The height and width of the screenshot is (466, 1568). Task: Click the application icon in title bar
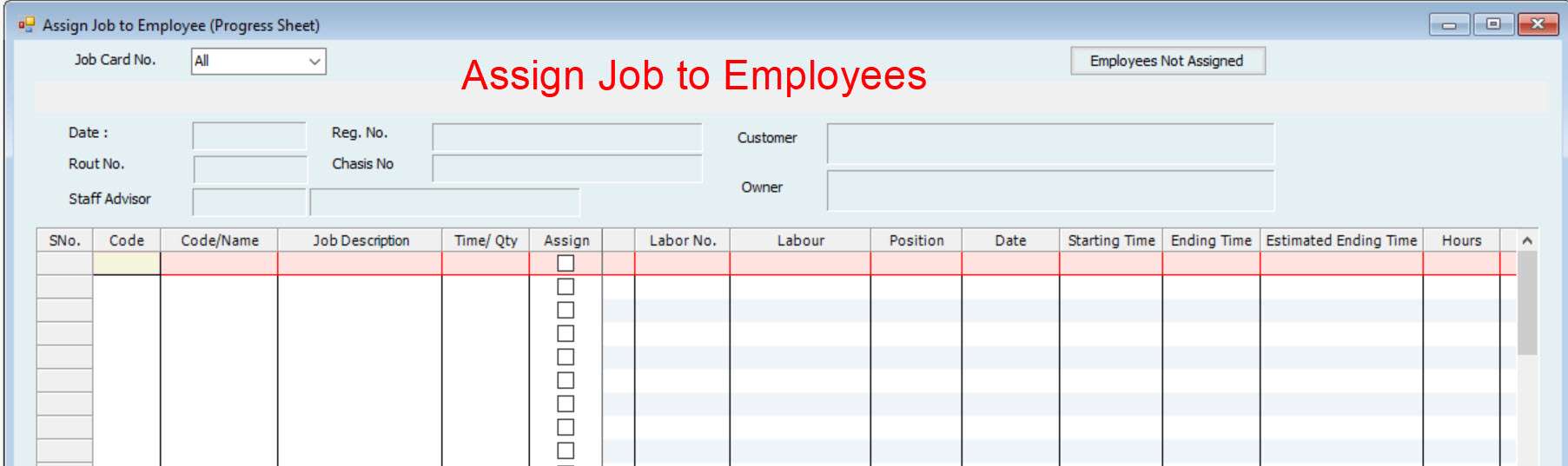coord(26,25)
